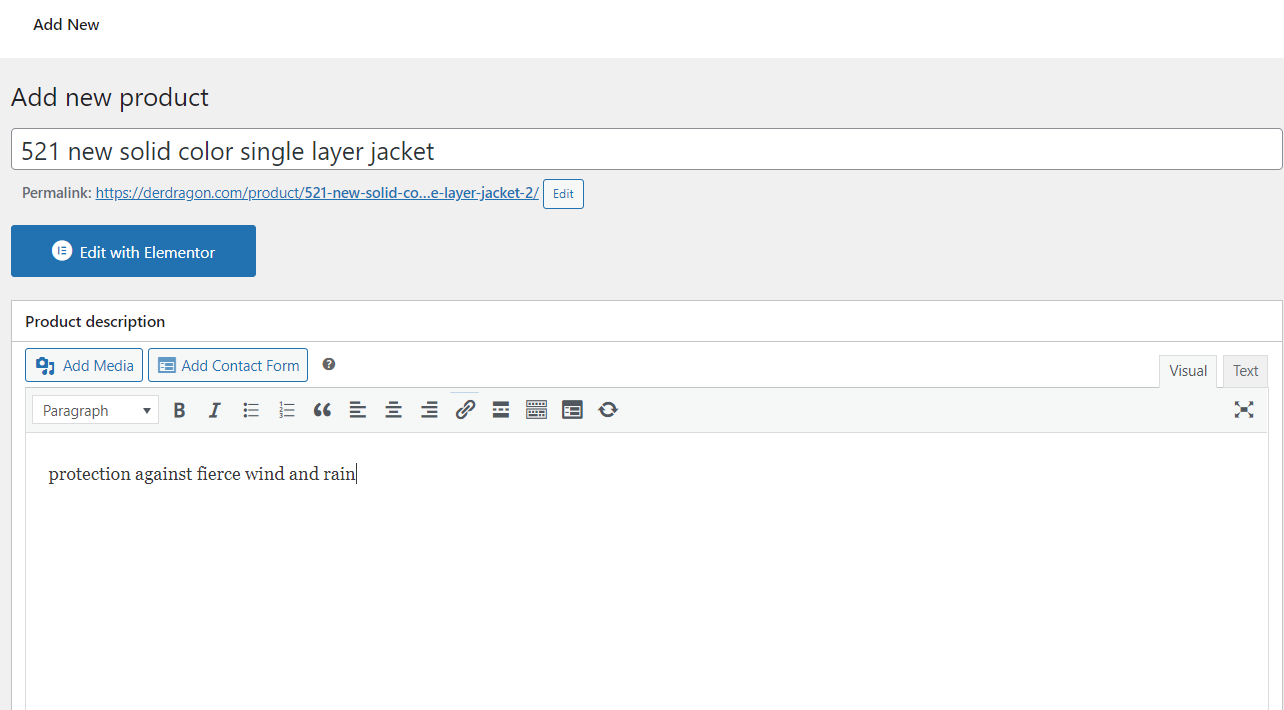Switch to the Text editor tab

1245,371
